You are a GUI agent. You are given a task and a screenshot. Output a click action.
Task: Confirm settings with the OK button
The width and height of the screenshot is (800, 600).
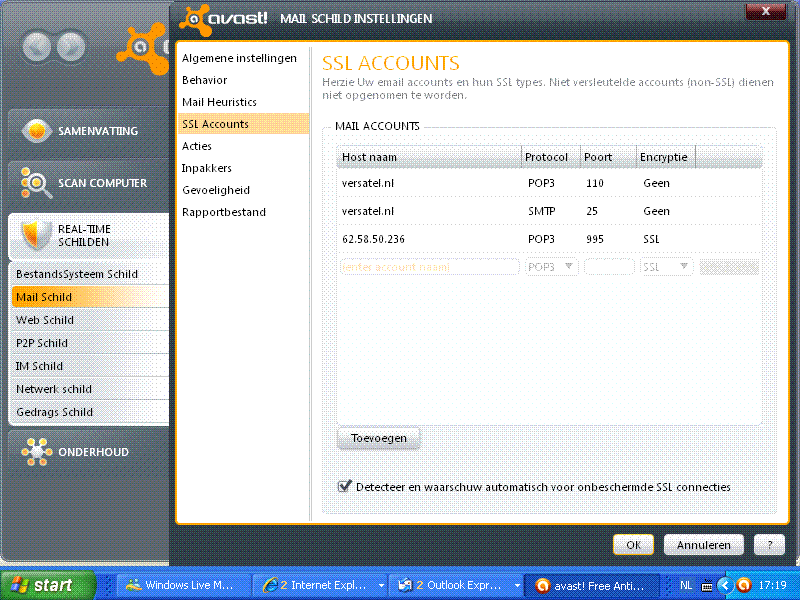tap(633, 545)
